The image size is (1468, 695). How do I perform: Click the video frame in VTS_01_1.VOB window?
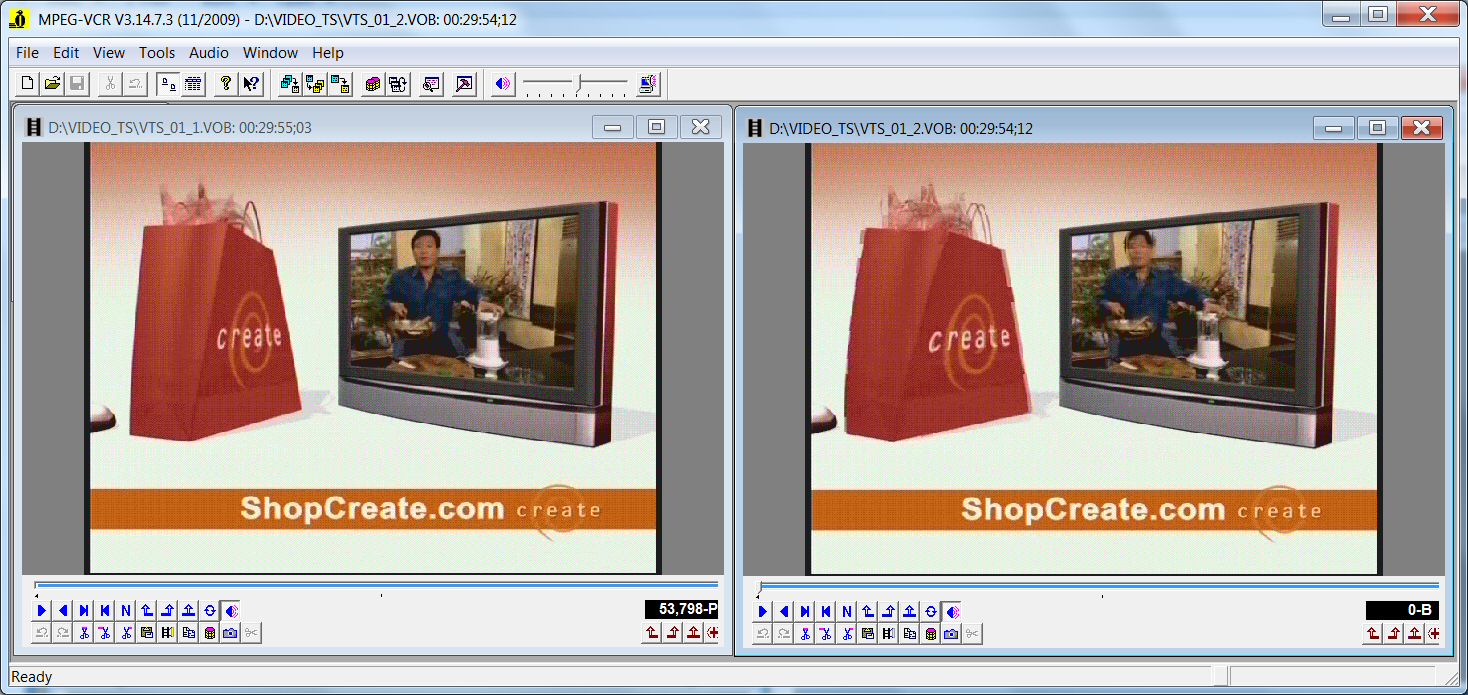click(x=374, y=358)
